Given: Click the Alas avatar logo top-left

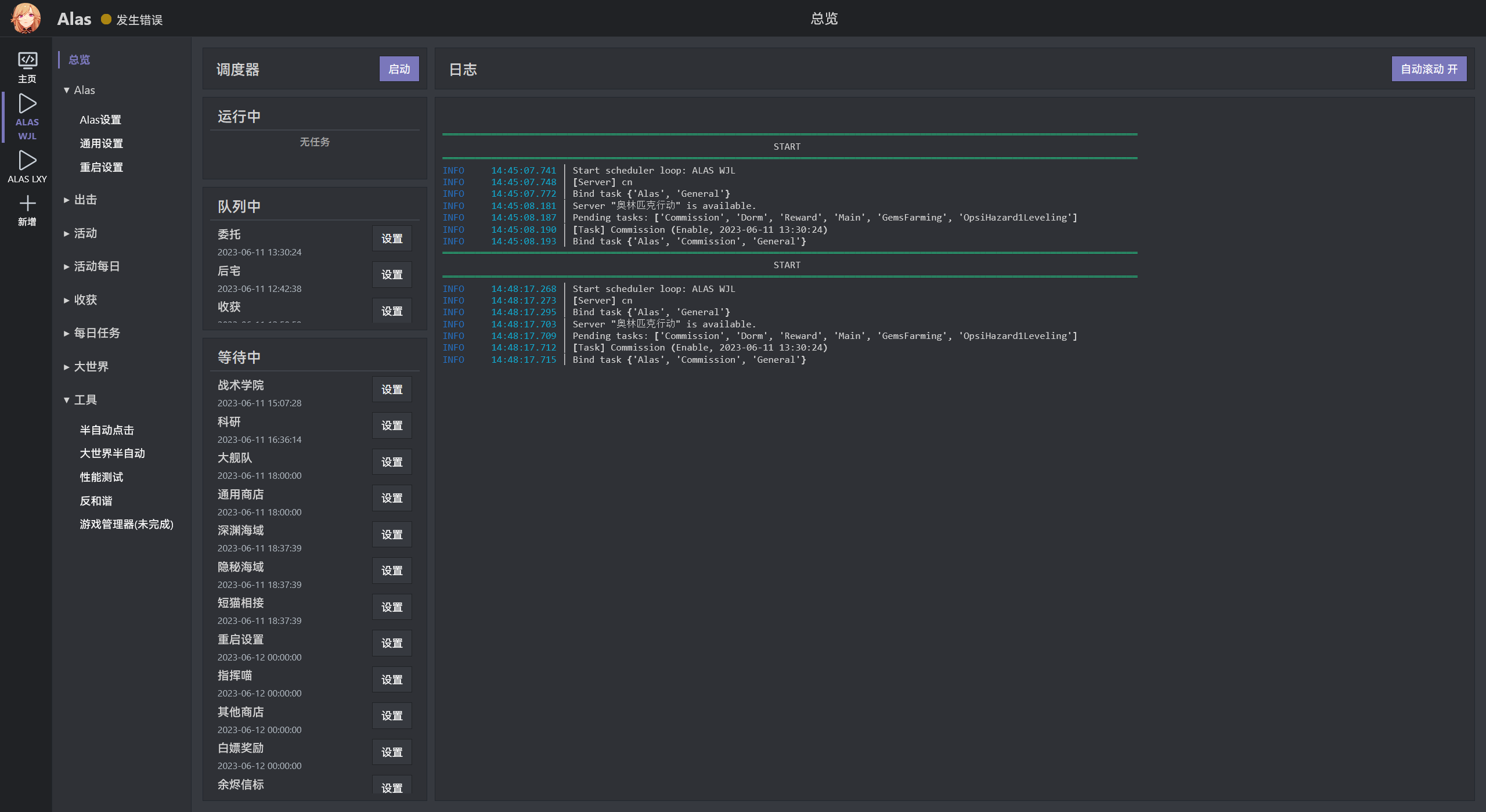Looking at the screenshot, I should pos(25,18).
